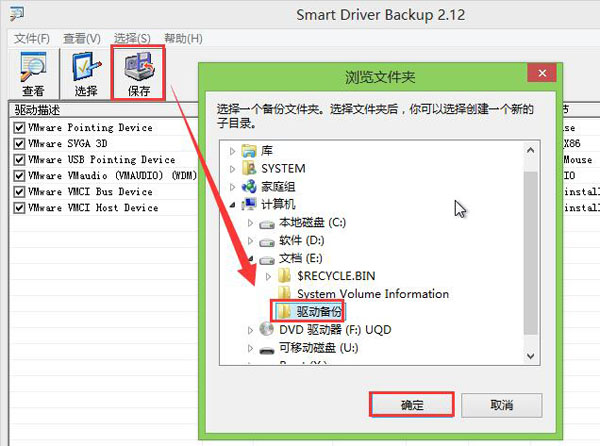
Task: Select the $RECYCLE.BIN folder icon
Action: pyautogui.click(x=284, y=275)
